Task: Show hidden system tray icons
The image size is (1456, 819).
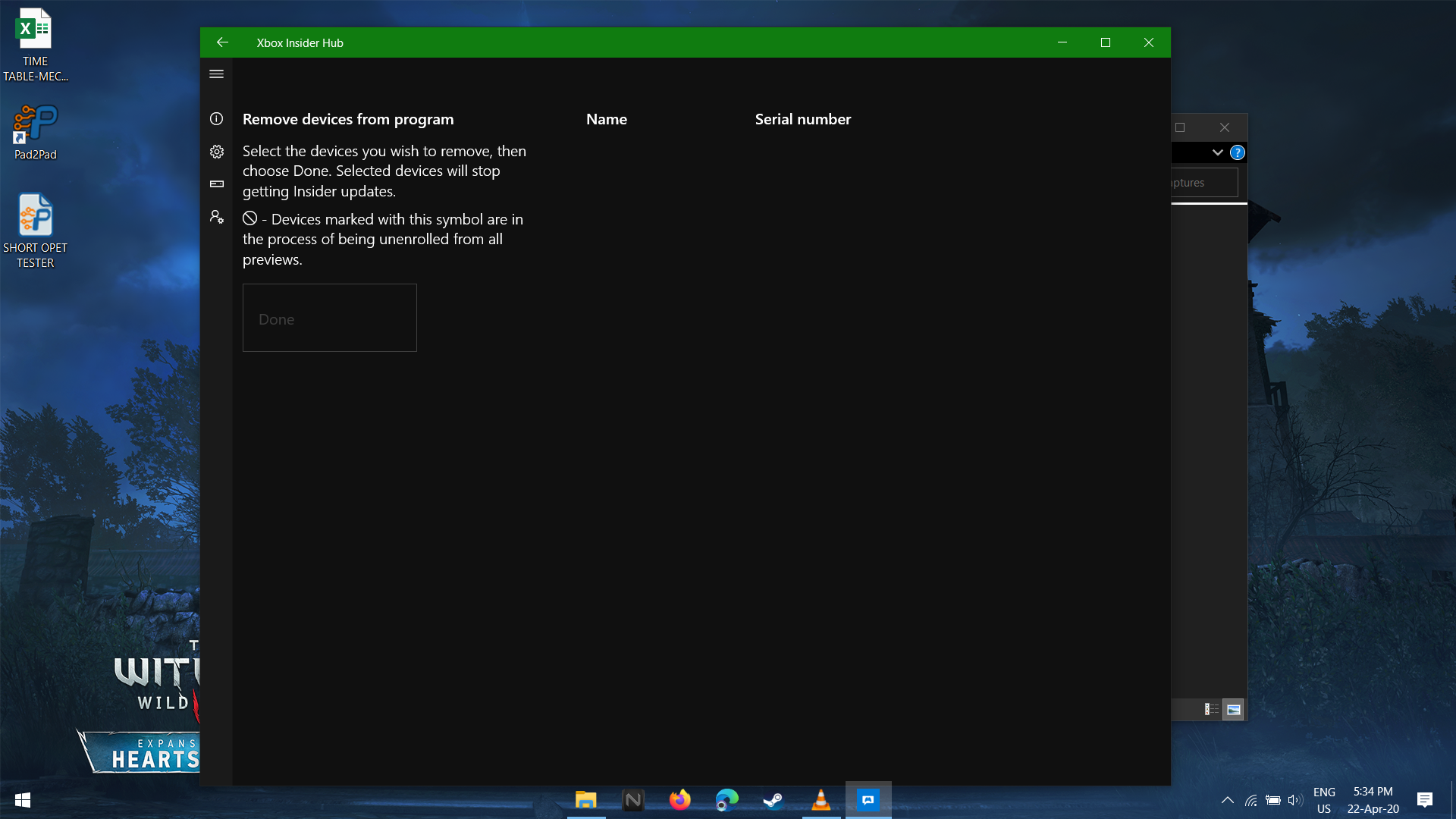Action: point(1227,800)
